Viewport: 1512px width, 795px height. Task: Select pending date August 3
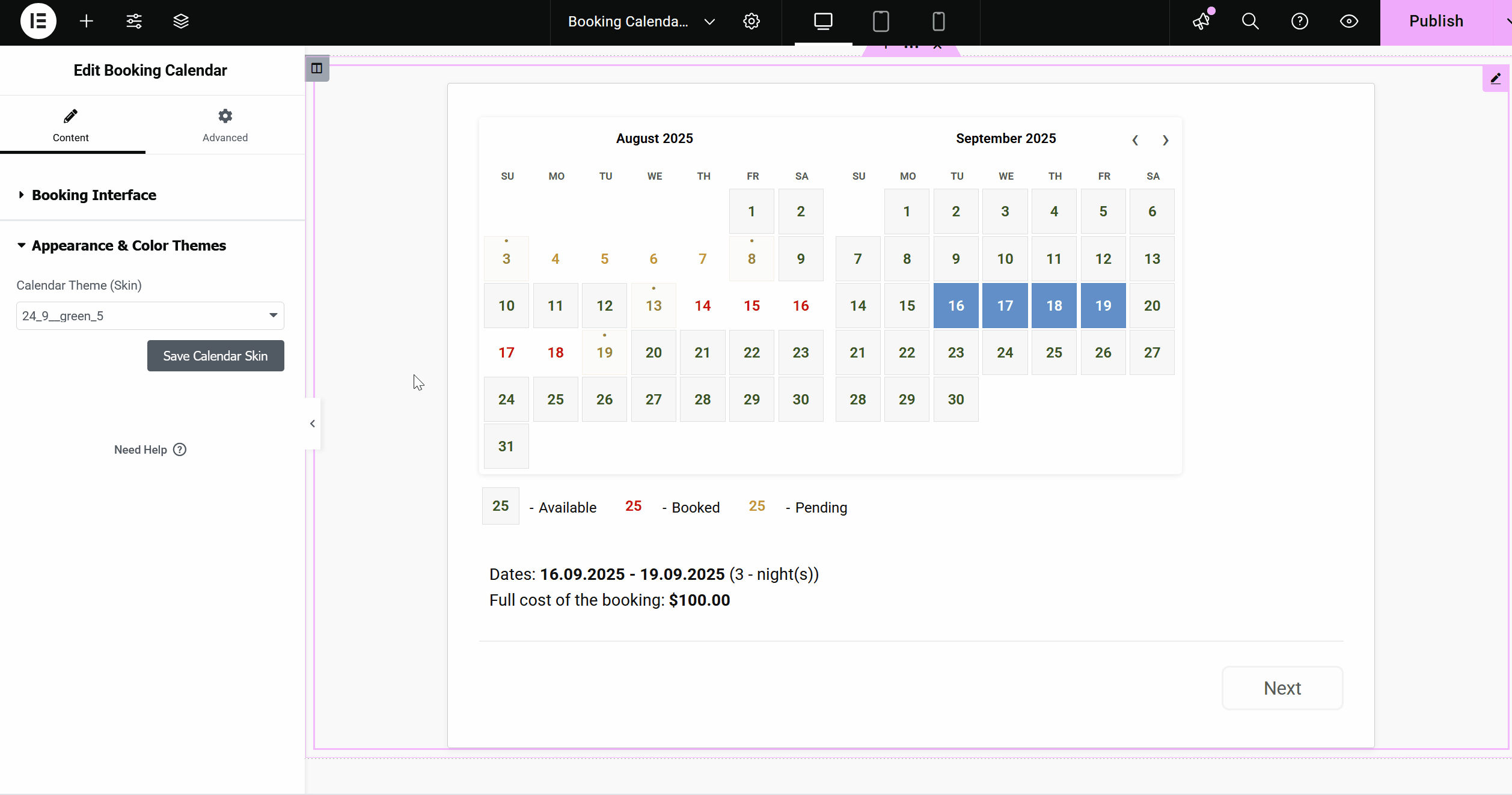(x=506, y=258)
